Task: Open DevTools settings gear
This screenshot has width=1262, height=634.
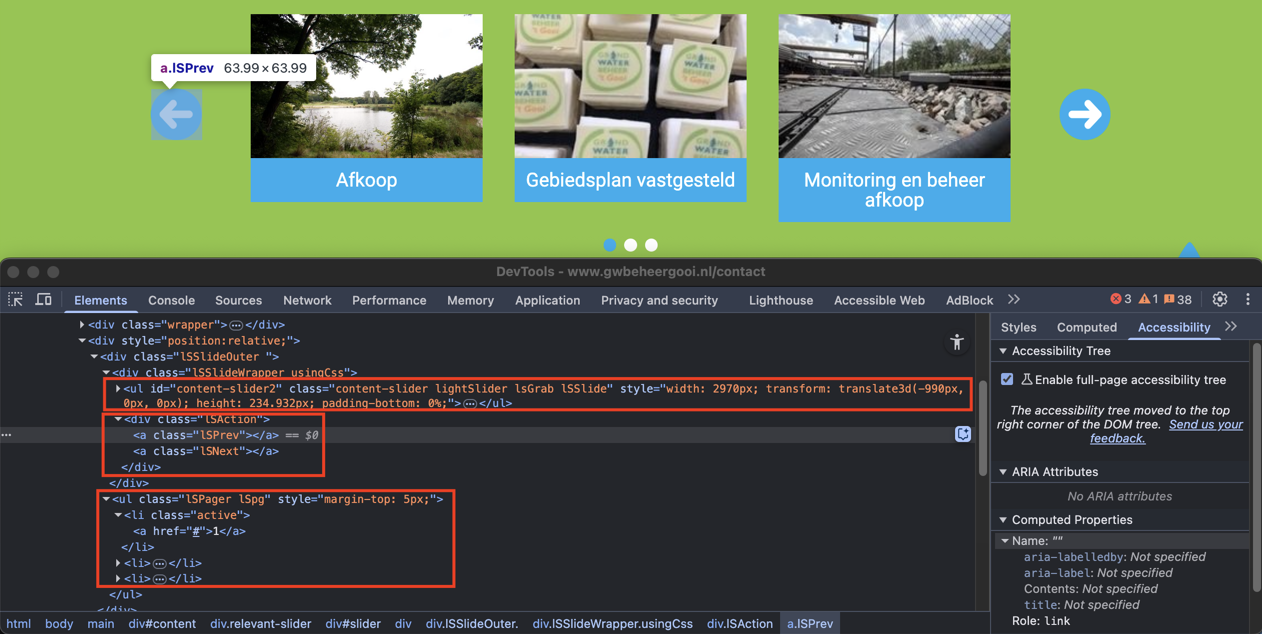Action: click(x=1219, y=300)
